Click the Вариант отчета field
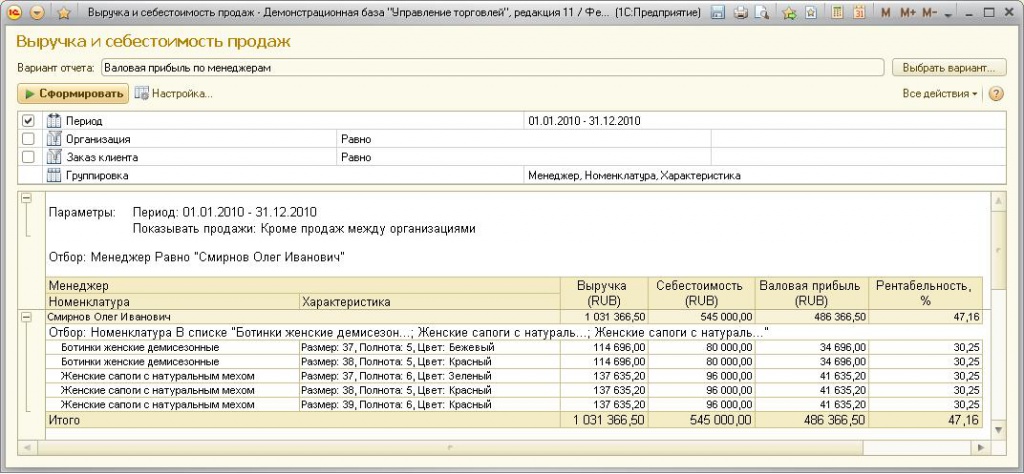This screenshot has height=474, width=1024. coord(493,67)
